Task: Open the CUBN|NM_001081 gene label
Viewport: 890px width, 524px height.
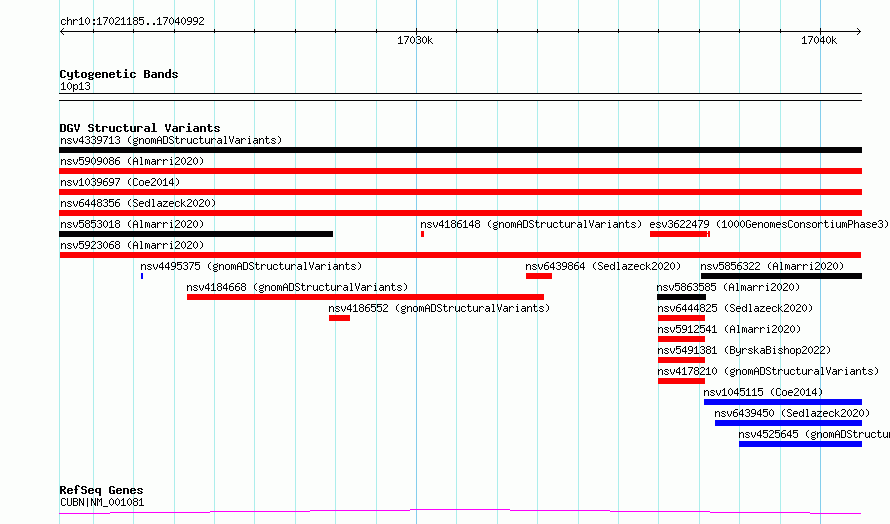Action: (102, 502)
